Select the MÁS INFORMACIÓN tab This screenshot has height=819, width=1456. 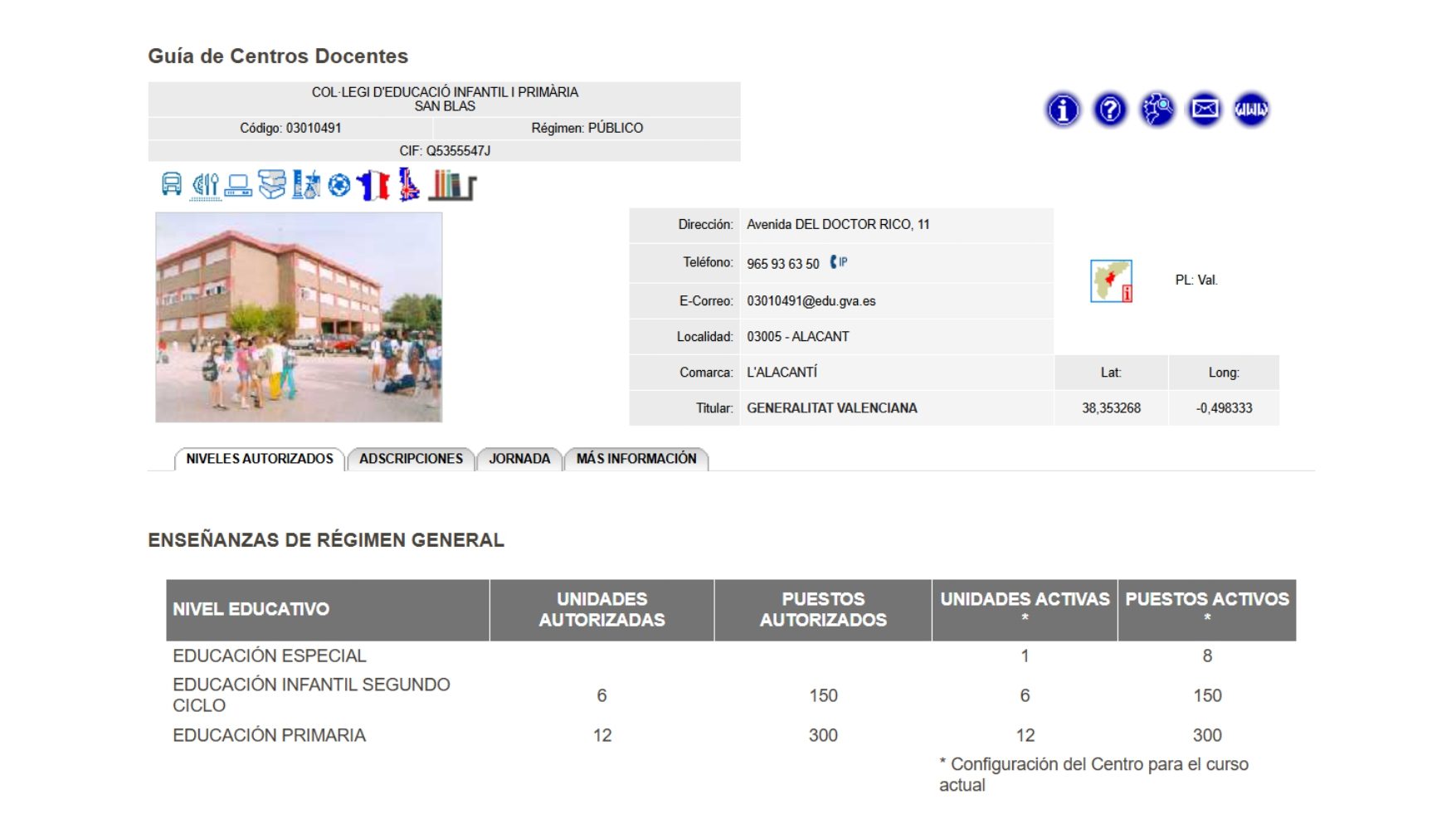(x=636, y=459)
